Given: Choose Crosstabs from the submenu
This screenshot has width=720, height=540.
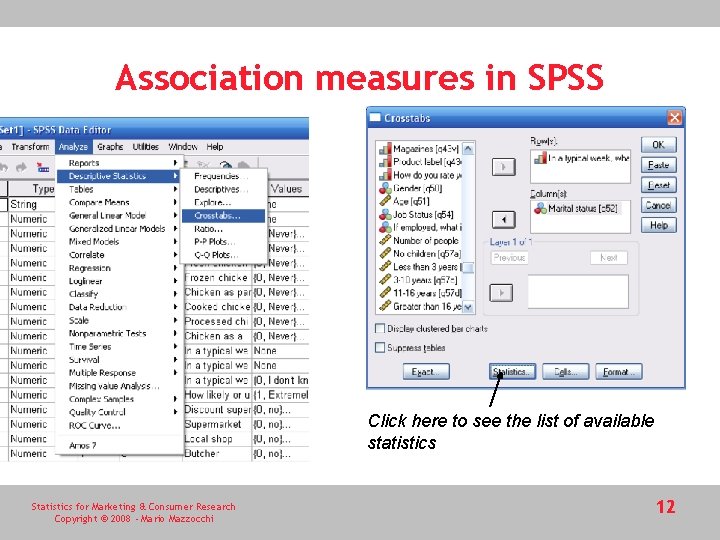Looking at the screenshot, I should point(223,216).
